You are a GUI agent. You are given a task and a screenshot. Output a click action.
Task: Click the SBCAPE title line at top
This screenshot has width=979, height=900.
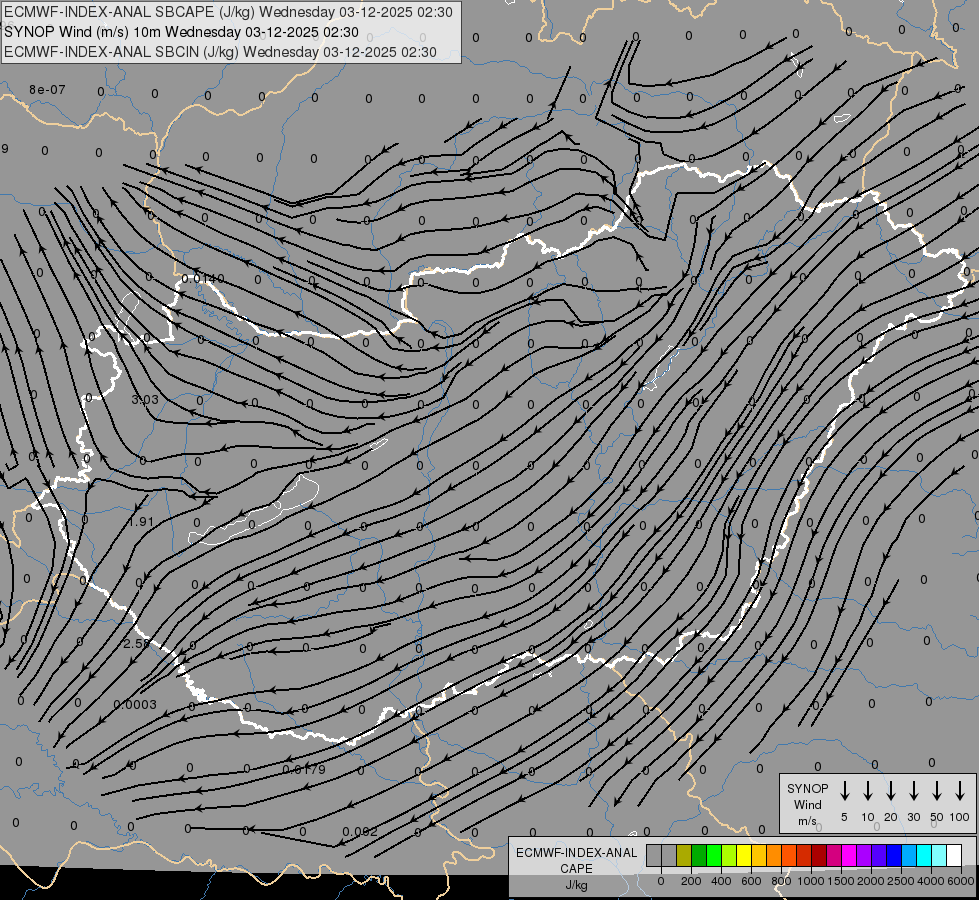(x=228, y=12)
